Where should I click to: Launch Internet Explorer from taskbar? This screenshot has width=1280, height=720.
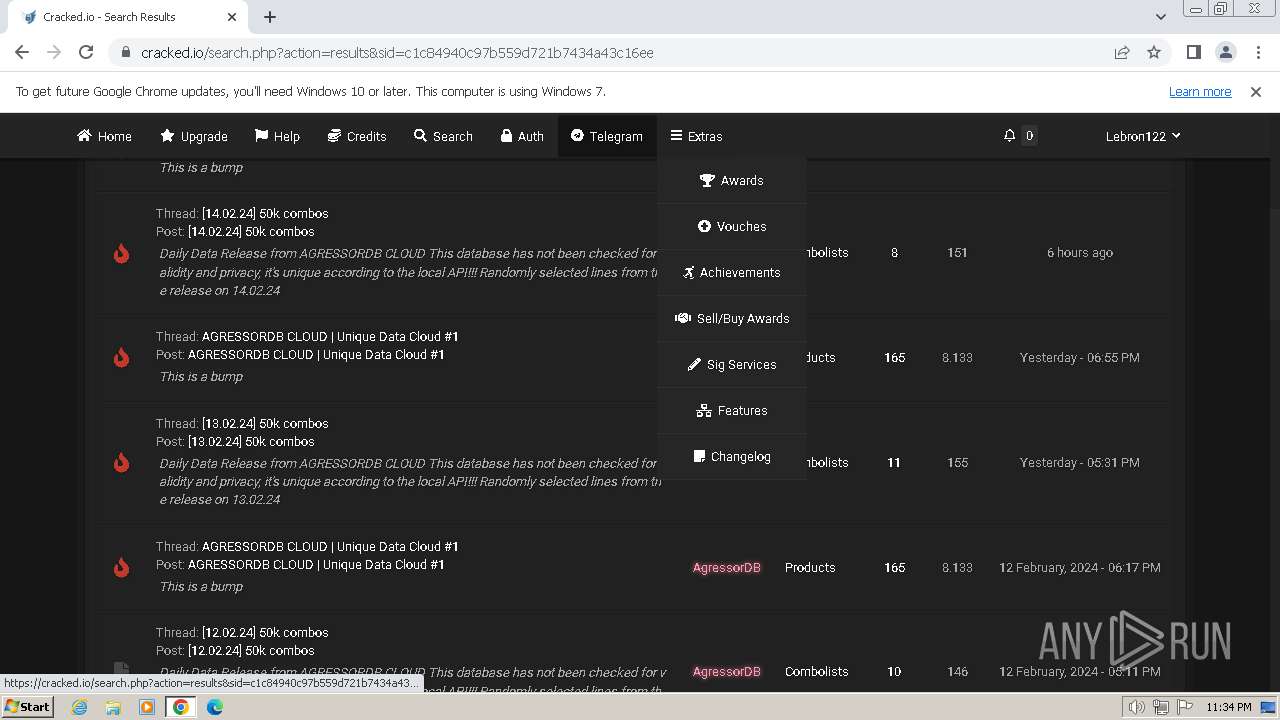(80, 706)
